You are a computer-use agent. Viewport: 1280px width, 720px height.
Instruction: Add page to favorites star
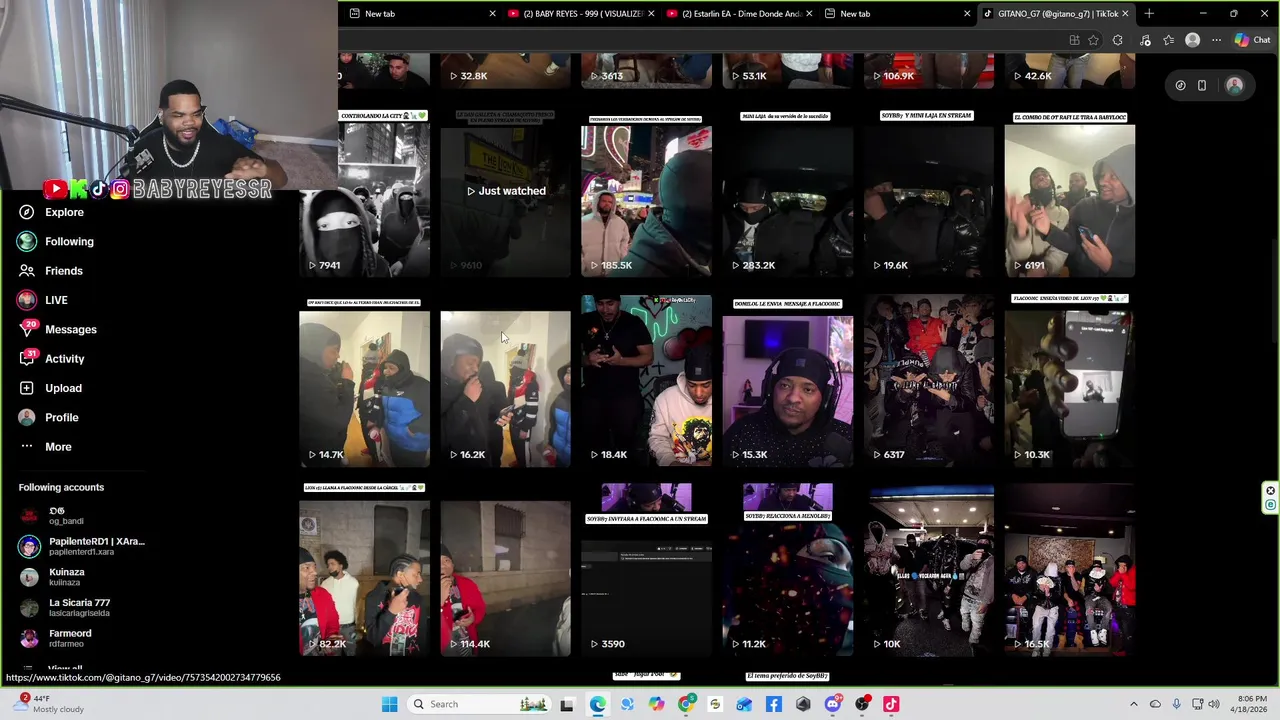[1093, 40]
